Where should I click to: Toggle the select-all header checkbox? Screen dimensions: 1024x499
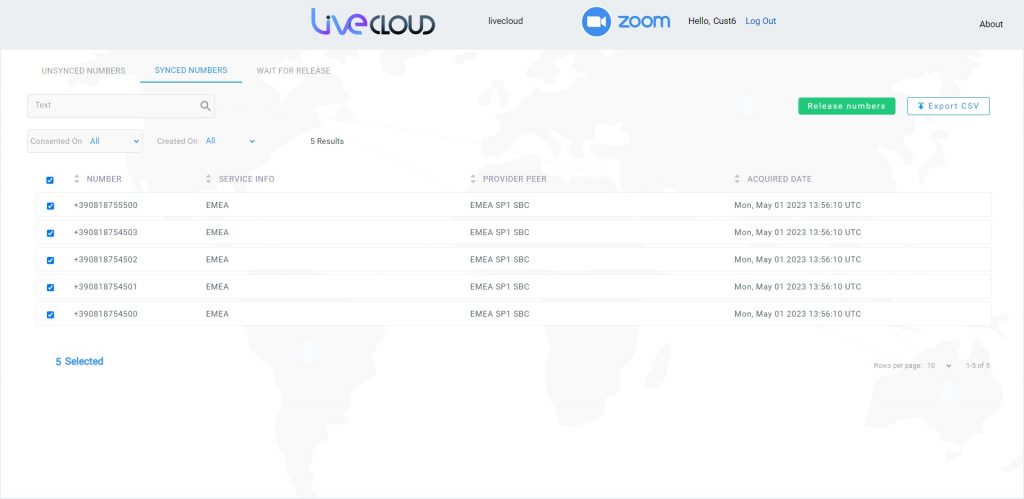click(x=50, y=180)
